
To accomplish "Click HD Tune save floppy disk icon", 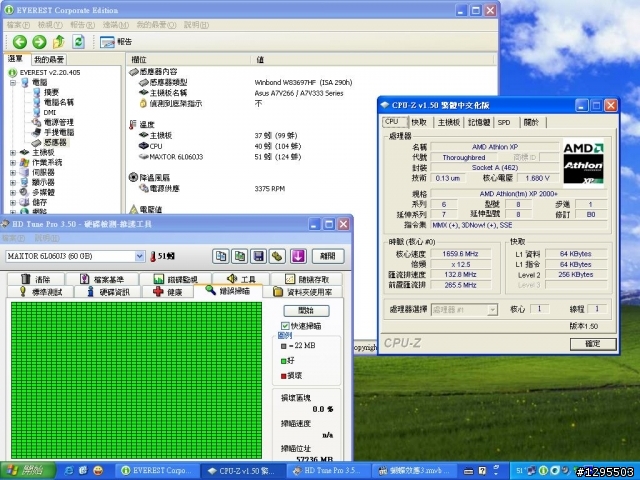I will click(258, 256).
